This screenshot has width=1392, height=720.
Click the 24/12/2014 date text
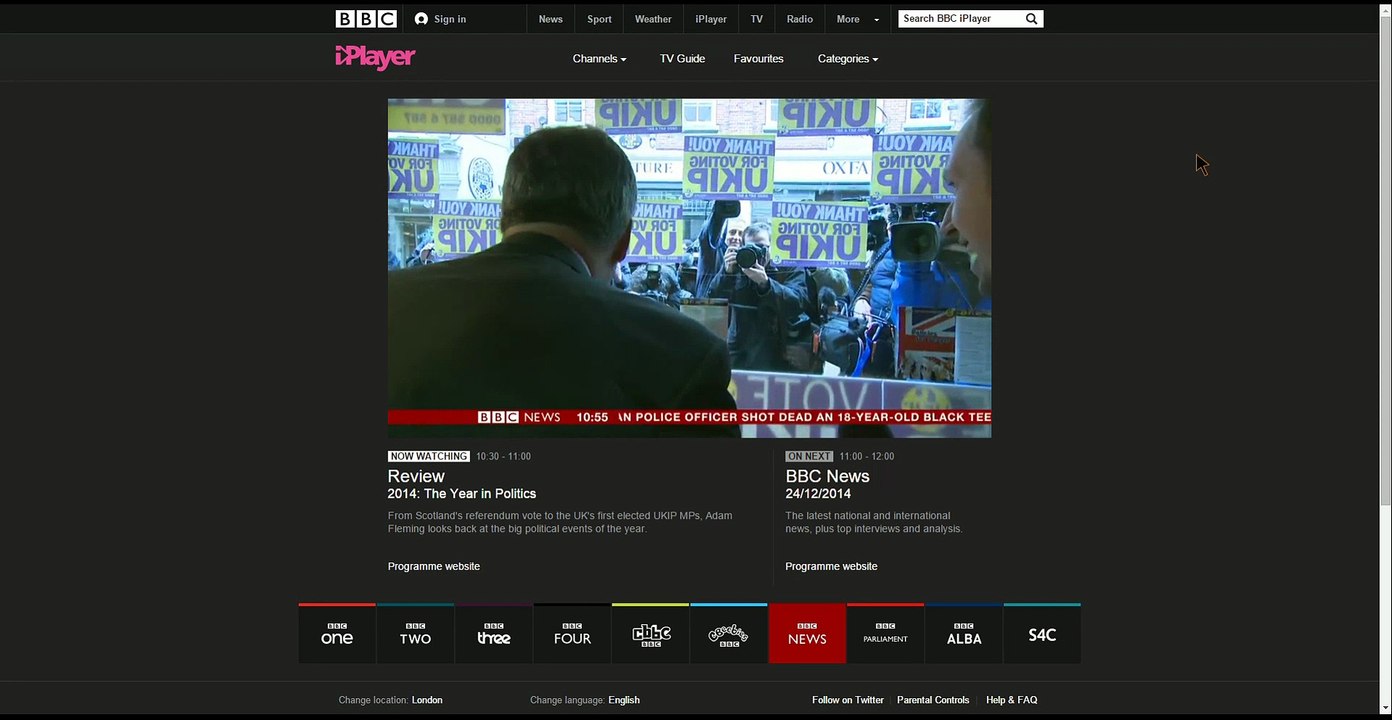pyautogui.click(x=818, y=494)
